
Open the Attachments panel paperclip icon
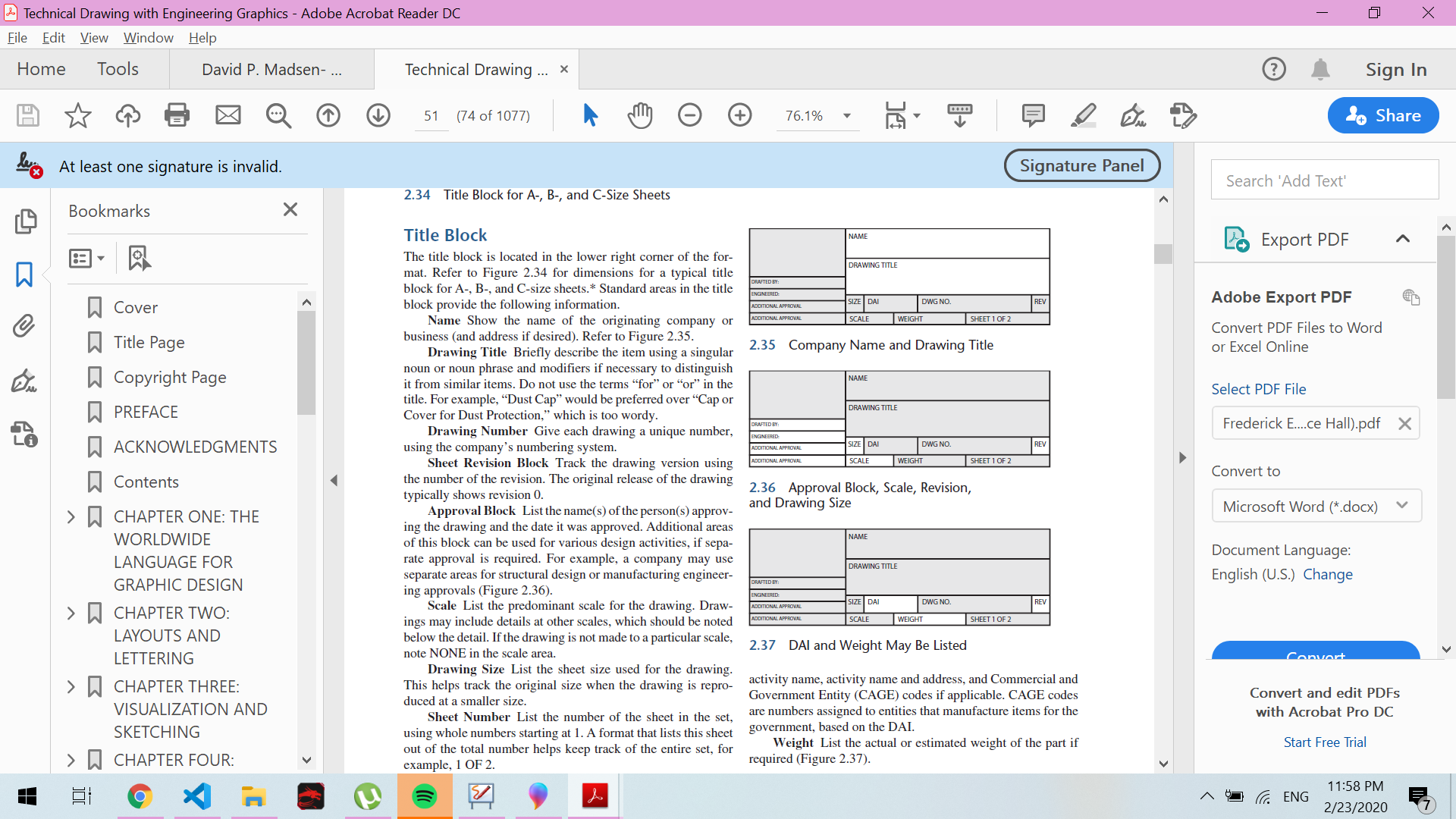pos(24,326)
